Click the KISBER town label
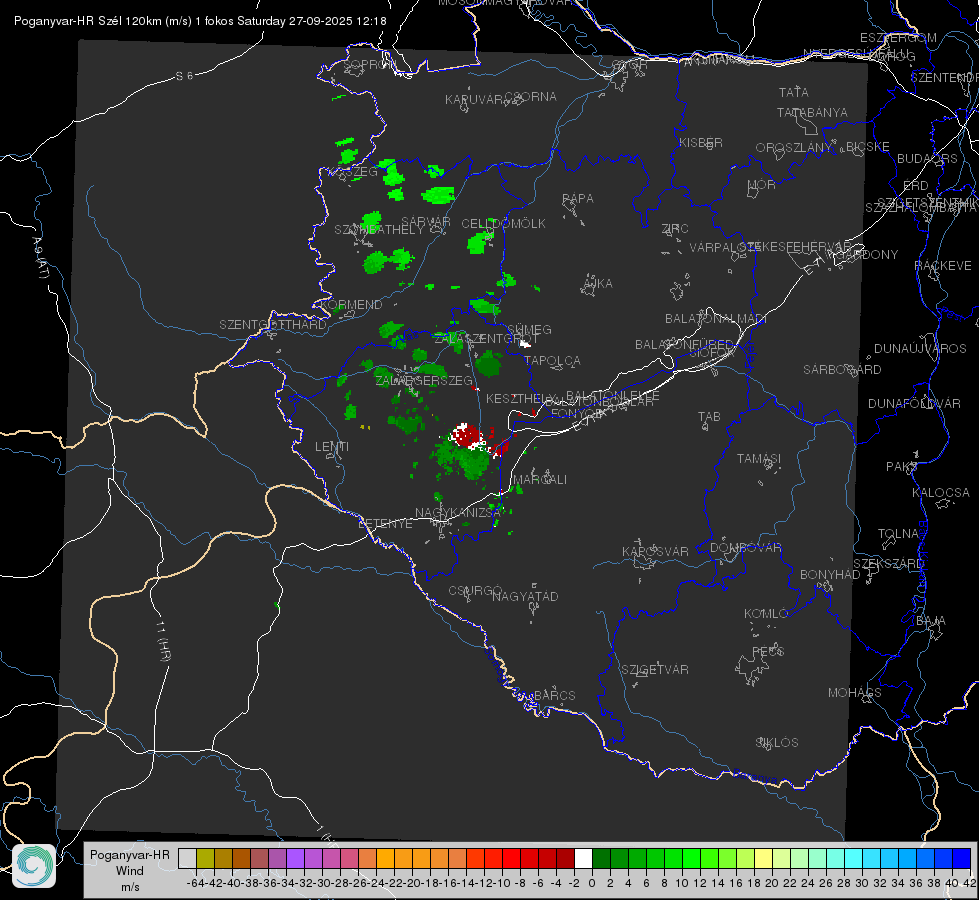The image size is (979, 900). pos(701,142)
